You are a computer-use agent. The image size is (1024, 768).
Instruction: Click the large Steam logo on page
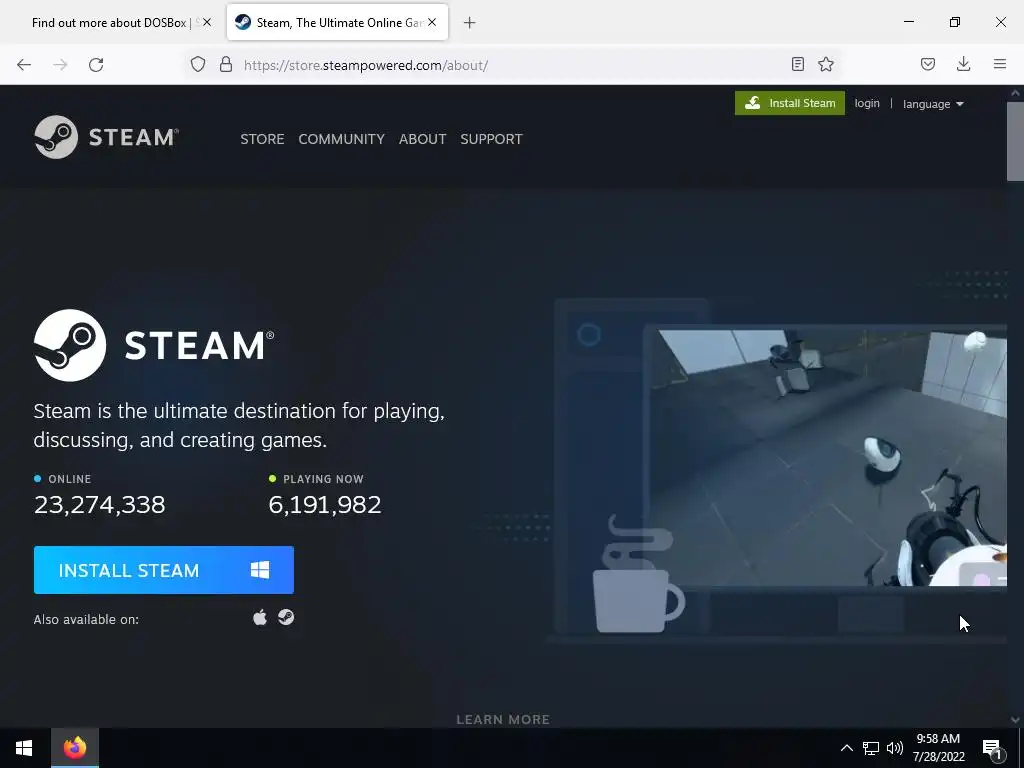(154, 345)
